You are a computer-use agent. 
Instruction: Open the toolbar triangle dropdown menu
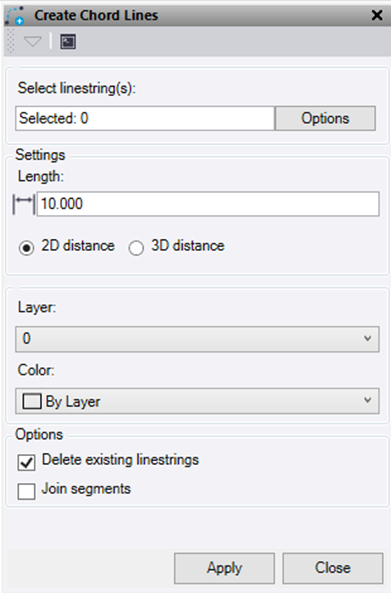33,41
